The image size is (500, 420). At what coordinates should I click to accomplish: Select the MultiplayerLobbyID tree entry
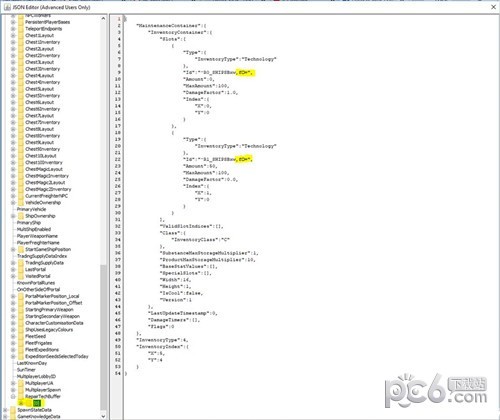36,376
